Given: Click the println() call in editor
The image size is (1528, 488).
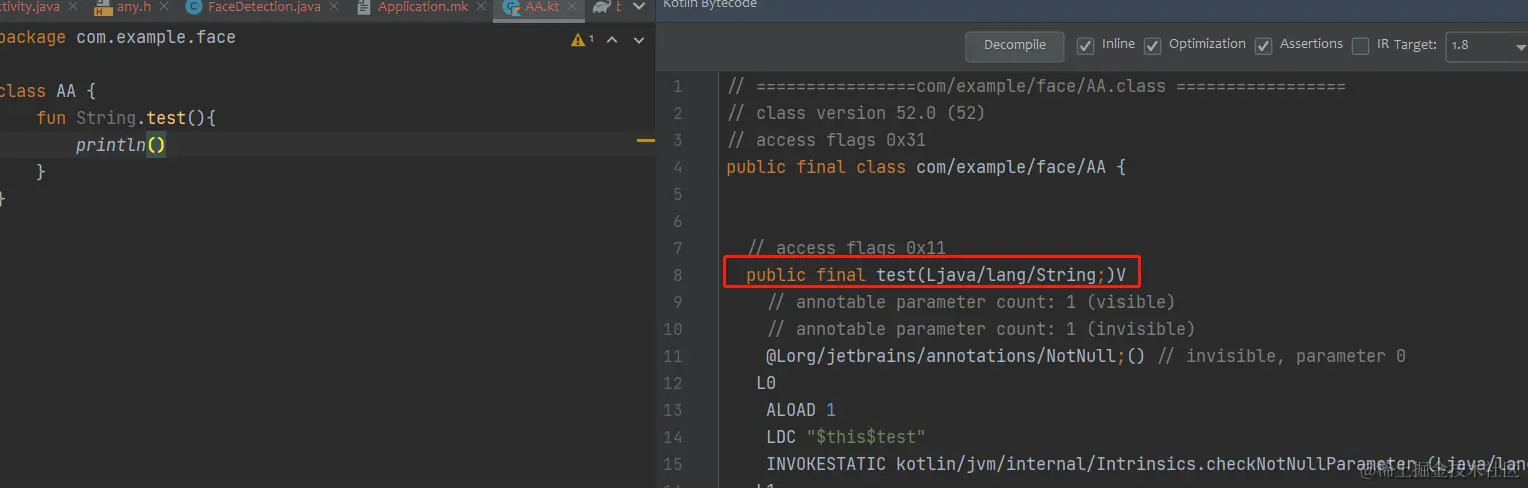Looking at the screenshot, I should point(121,145).
